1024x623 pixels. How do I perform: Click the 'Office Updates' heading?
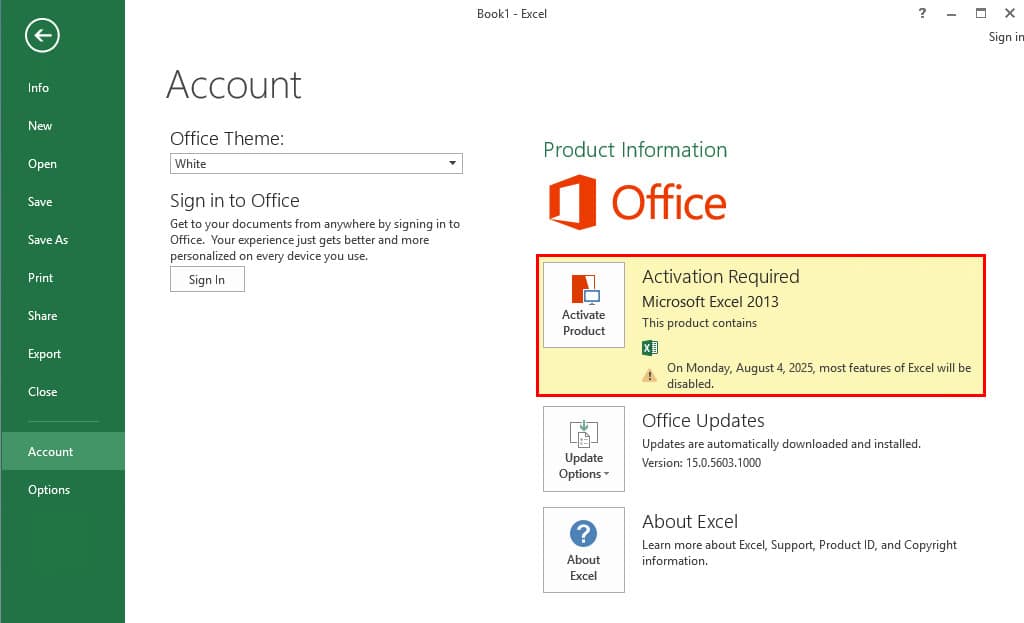click(x=703, y=421)
